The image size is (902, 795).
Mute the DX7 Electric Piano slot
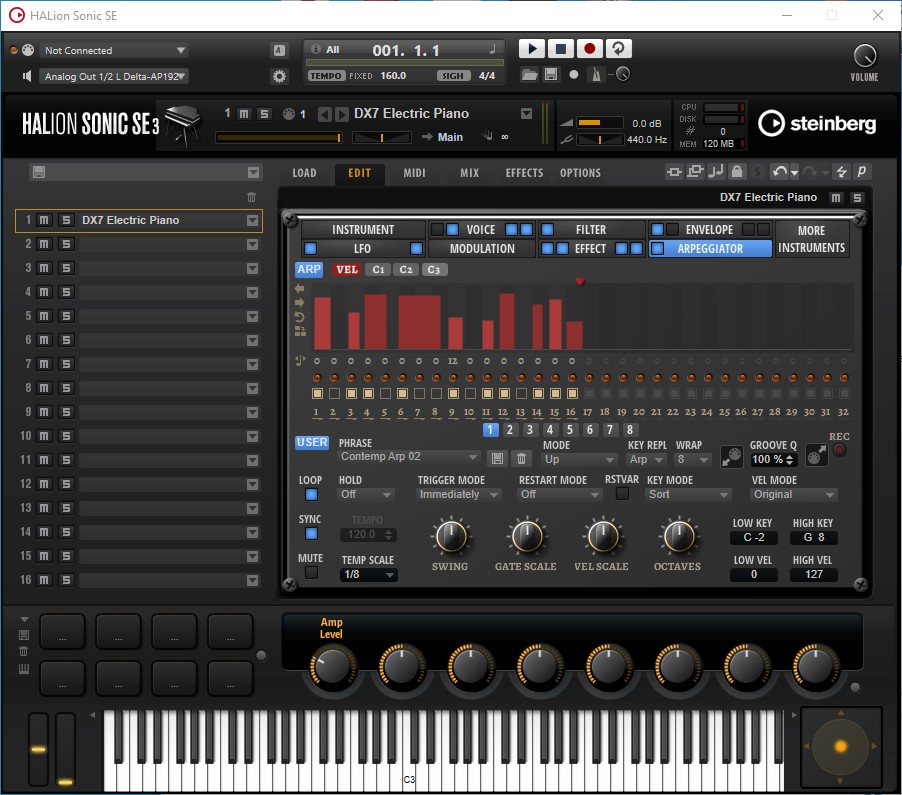pos(44,220)
